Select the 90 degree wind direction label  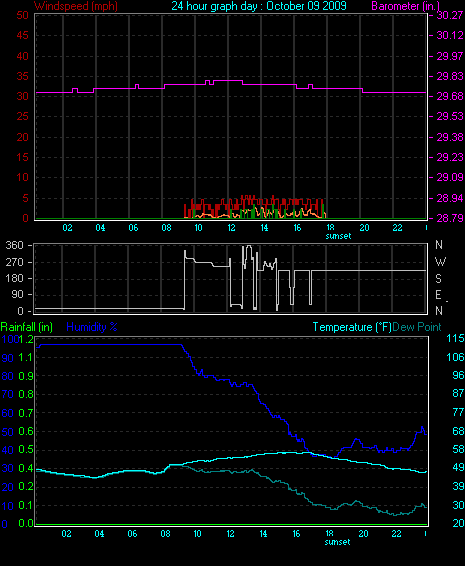coord(17,295)
